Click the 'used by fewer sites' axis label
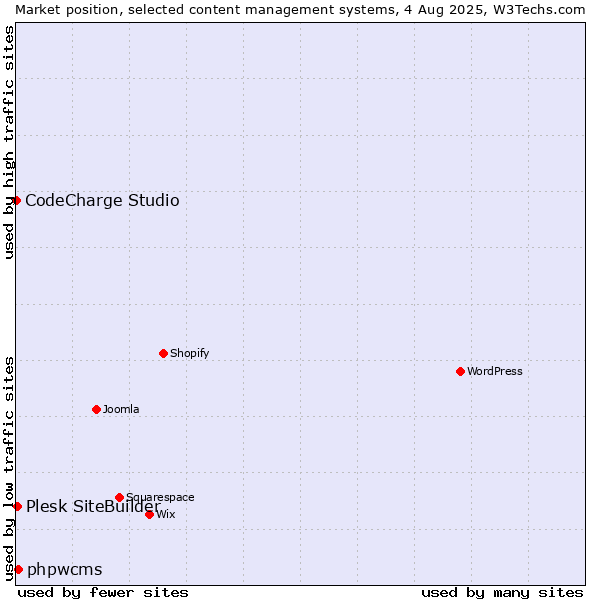The height and width of the screenshot is (600, 600). (x=103, y=593)
